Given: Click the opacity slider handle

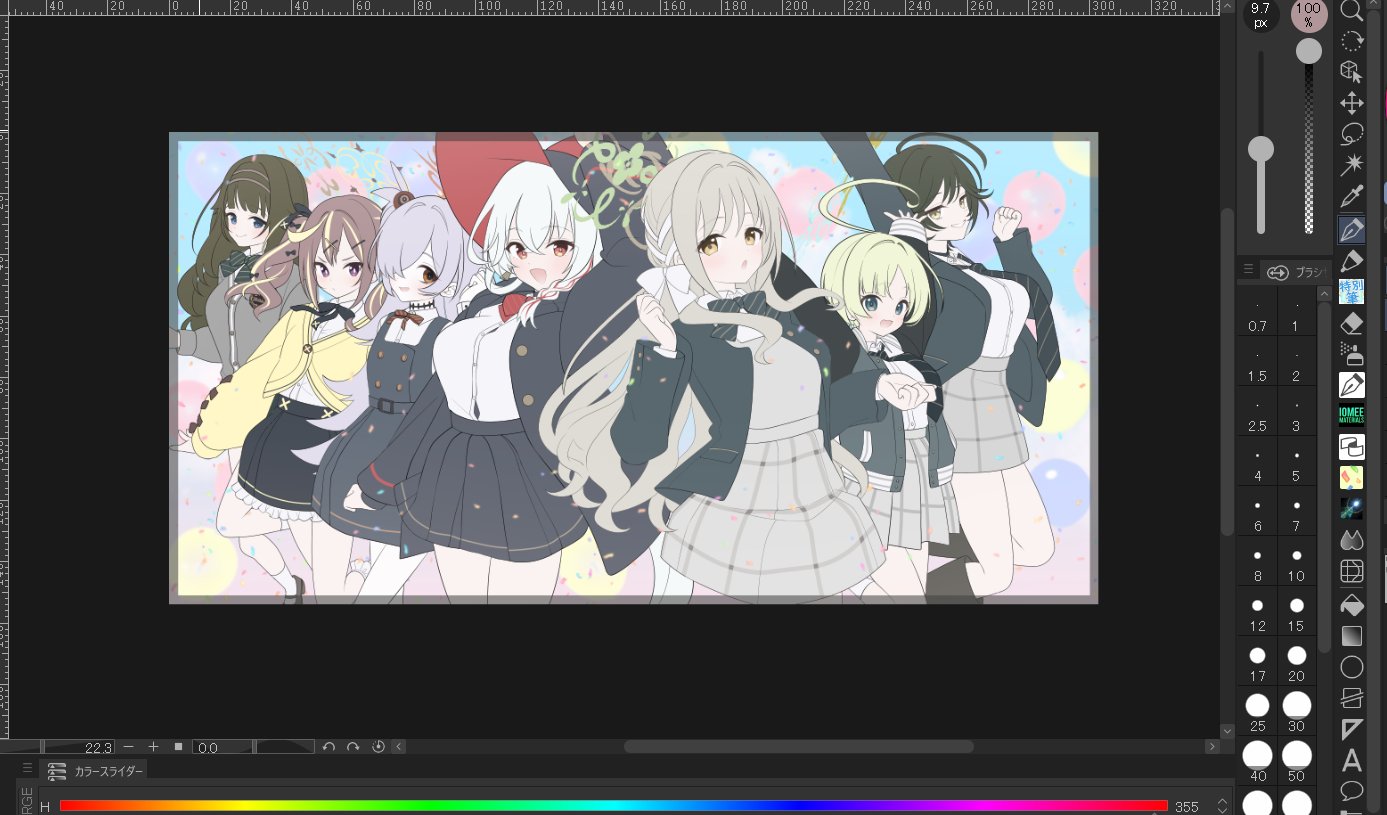Looking at the screenshot, I should 1309,51.
